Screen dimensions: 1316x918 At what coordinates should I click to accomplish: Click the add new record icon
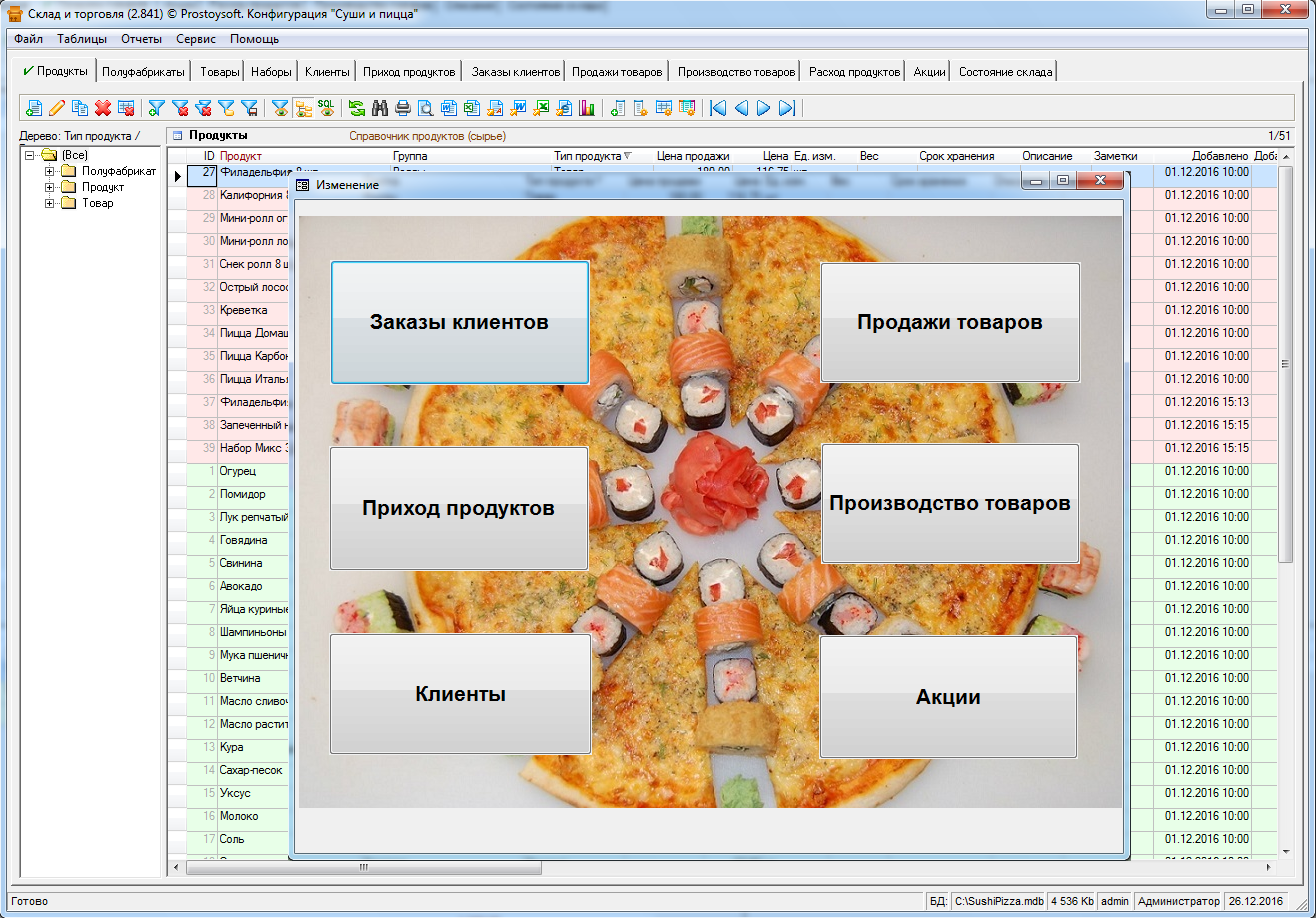[34, 108]
